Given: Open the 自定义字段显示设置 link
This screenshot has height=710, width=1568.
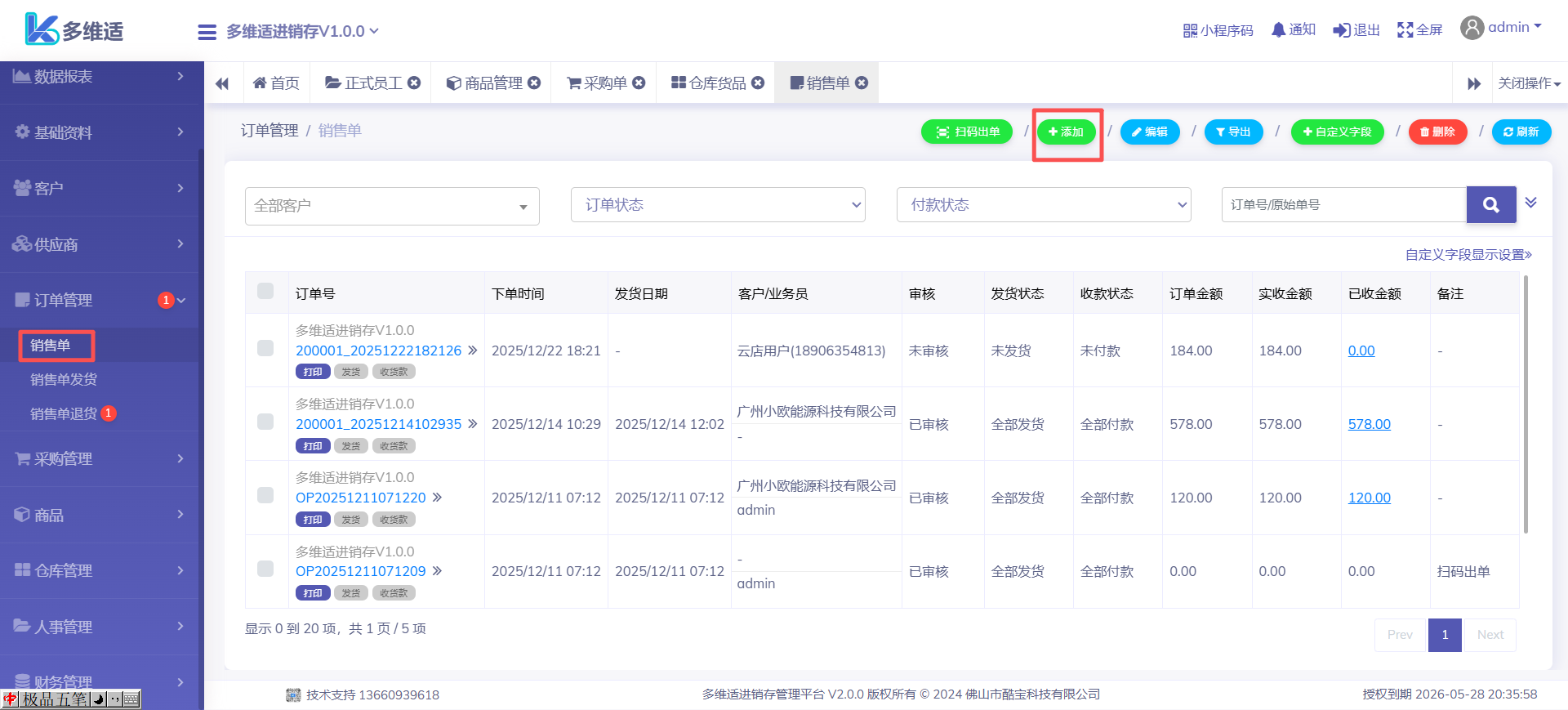Looking at the screenshot, I should point(1468,255).
